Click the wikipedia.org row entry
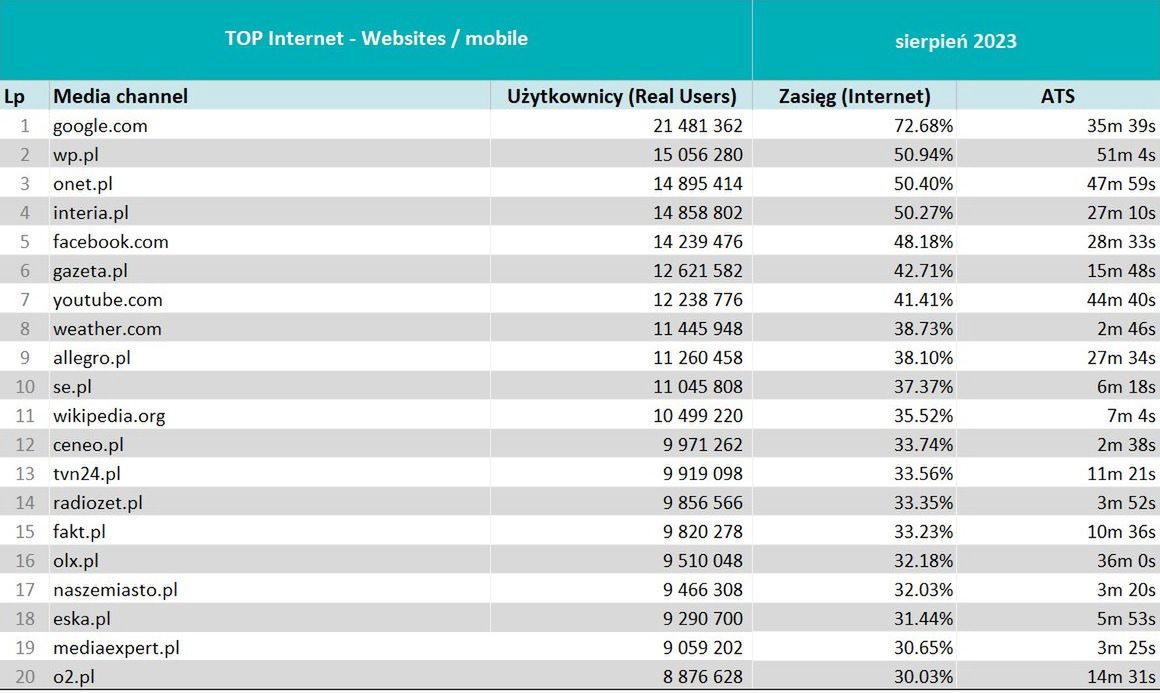The width and height of the screenshot is (1160, 693). pyautogui.click(x=109, y=416)
